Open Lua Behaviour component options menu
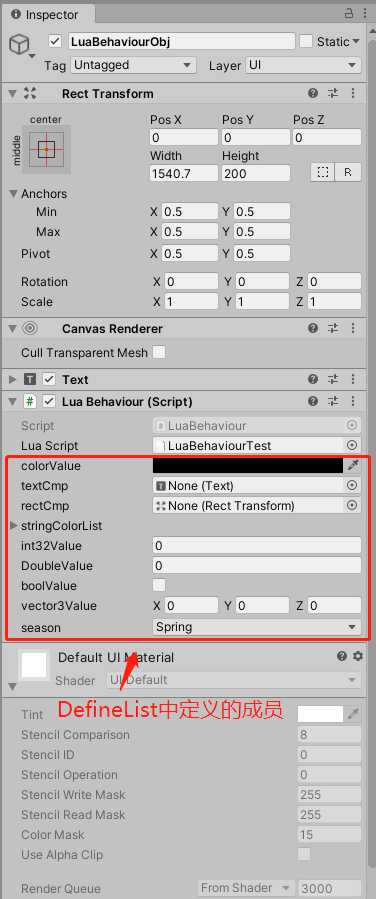Screen dimensions: 376x899 [353, 401]
